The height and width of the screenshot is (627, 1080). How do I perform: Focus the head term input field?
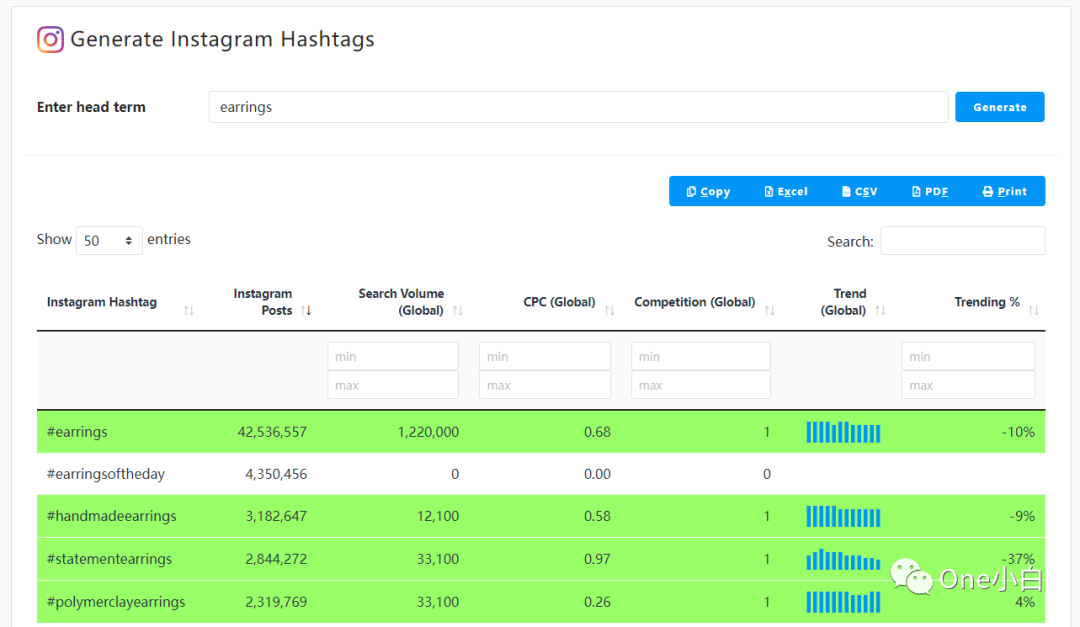coord(579,107)
